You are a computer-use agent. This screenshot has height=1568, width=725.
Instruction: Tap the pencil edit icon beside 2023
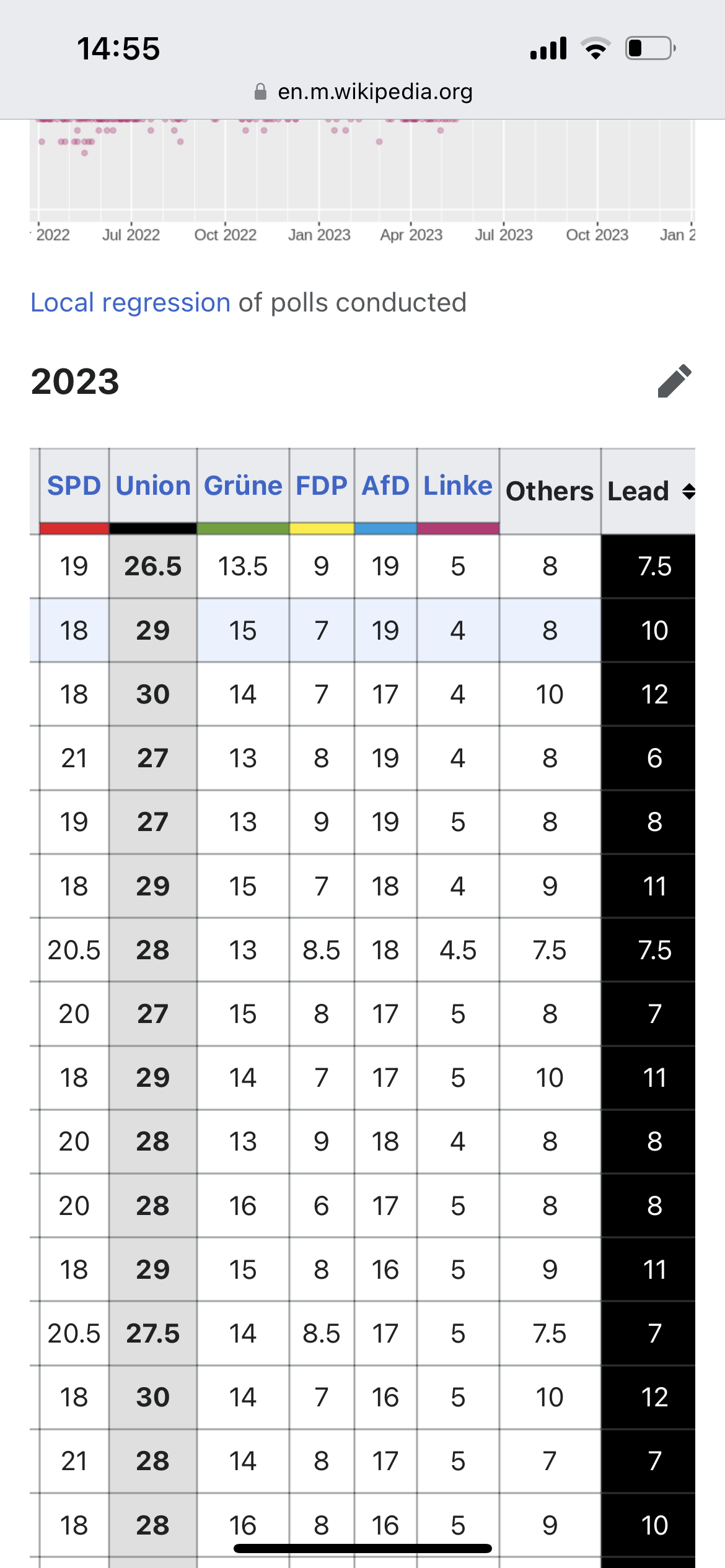tap(674, 381)
